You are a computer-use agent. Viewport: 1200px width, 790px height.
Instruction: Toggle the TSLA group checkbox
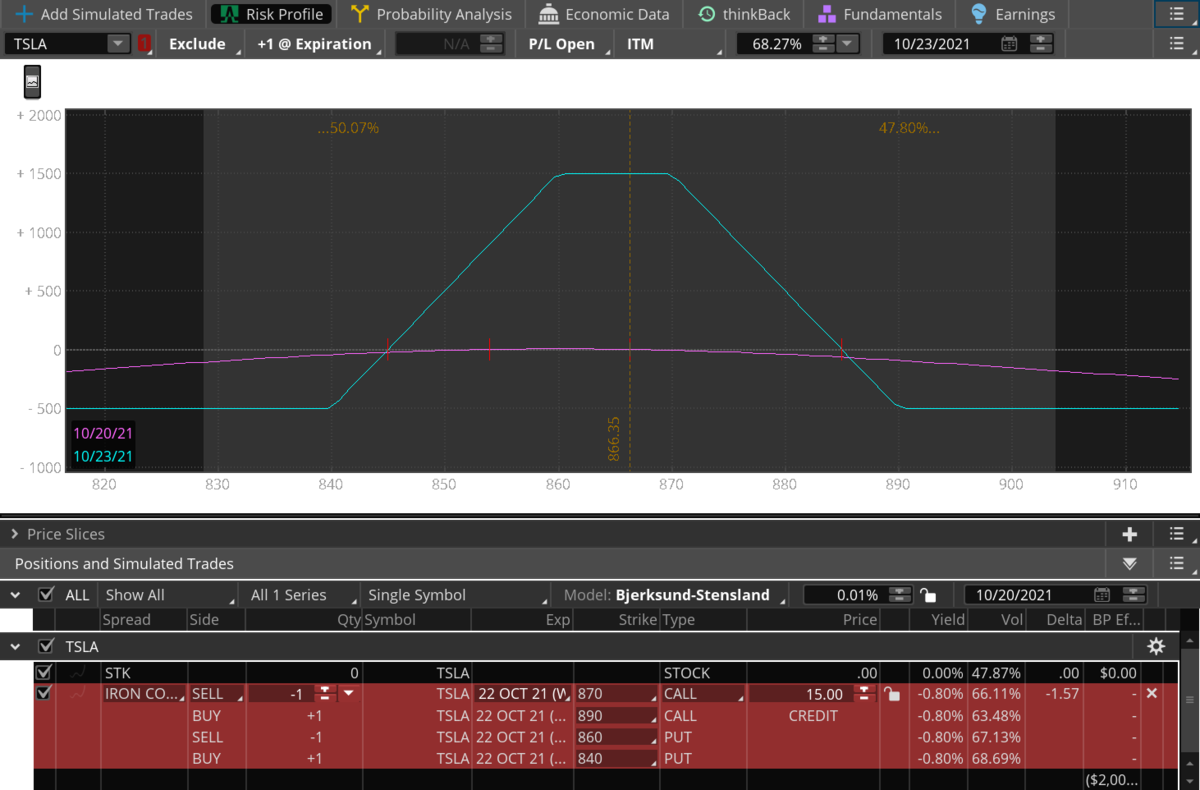click(x=46, y=646)
